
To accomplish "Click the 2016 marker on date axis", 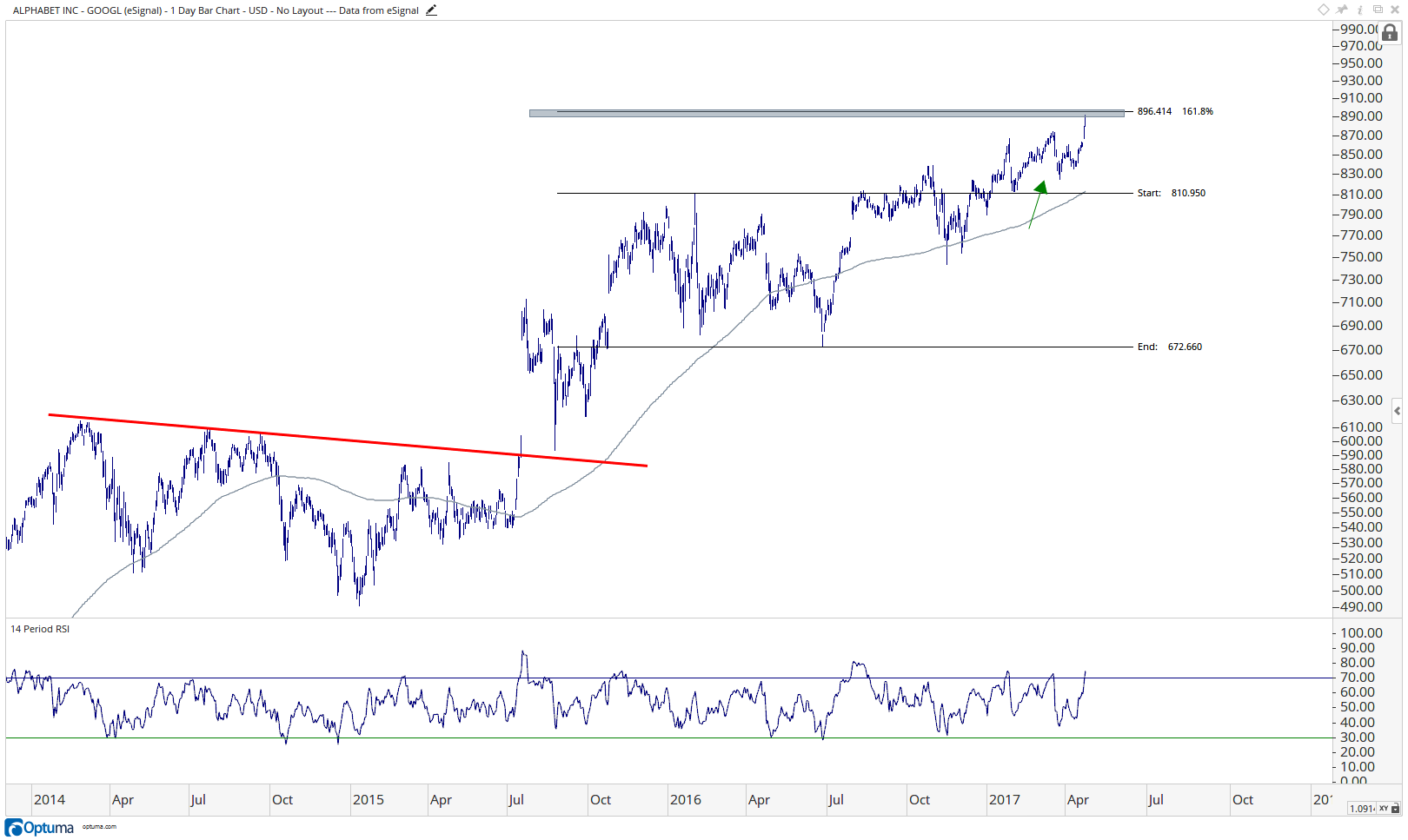I will pos(685,800).
